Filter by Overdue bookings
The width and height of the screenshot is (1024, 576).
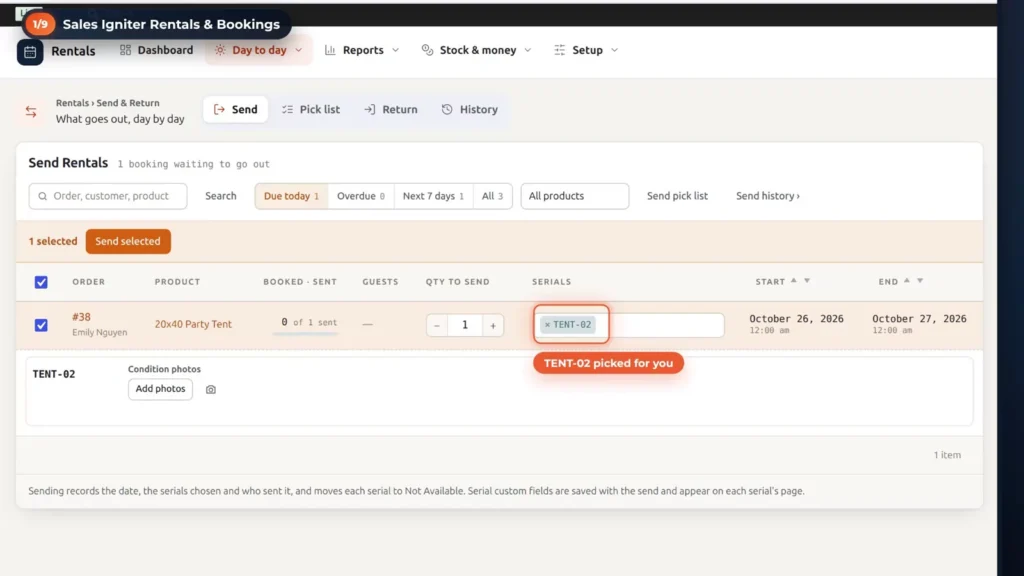coord(361,196)
